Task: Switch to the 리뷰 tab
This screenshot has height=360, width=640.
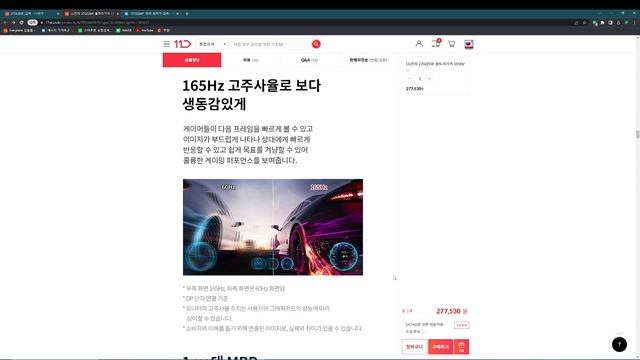Action: click(250, 60)
